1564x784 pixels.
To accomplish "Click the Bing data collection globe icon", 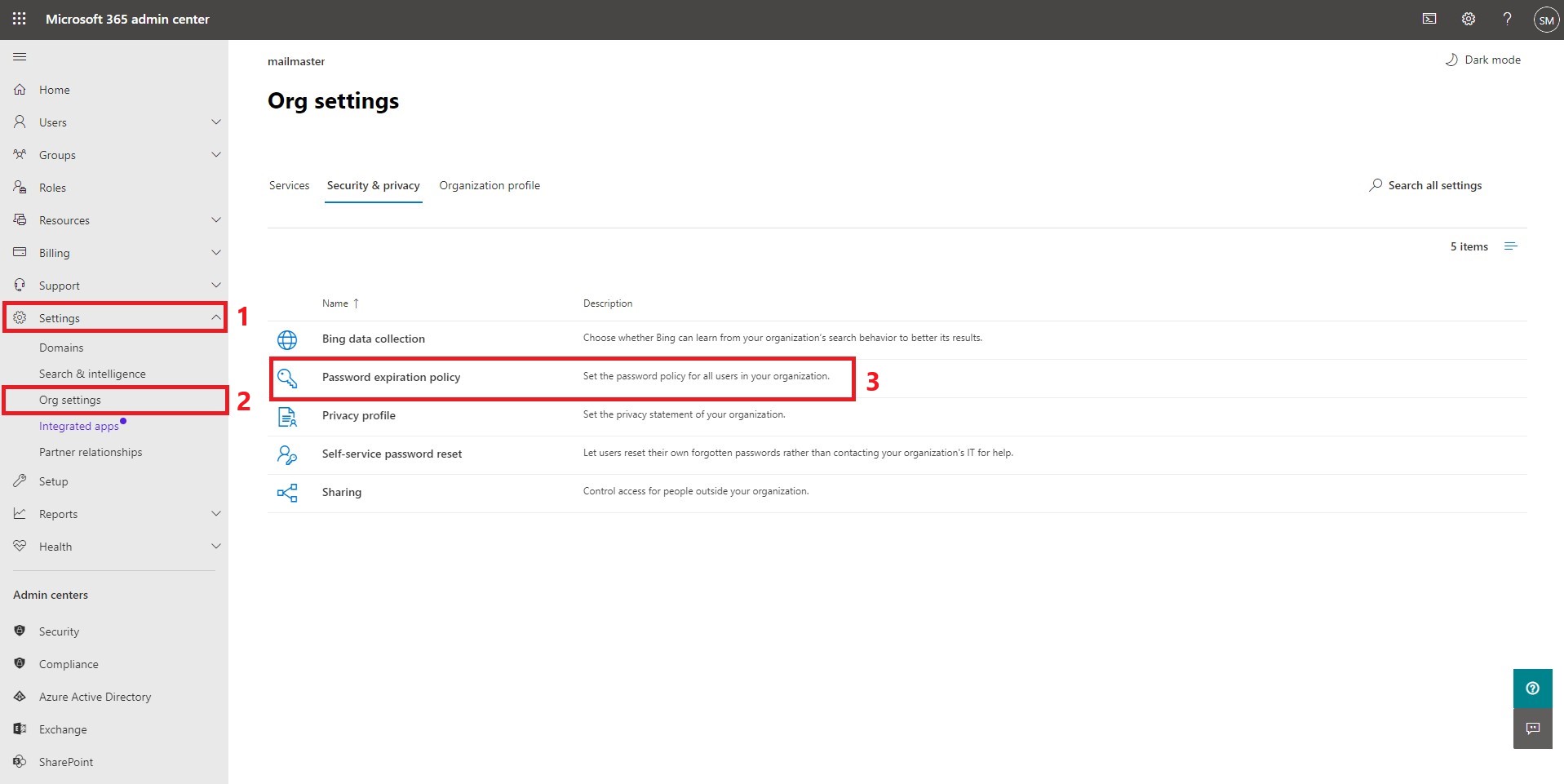I will [287, 339].
